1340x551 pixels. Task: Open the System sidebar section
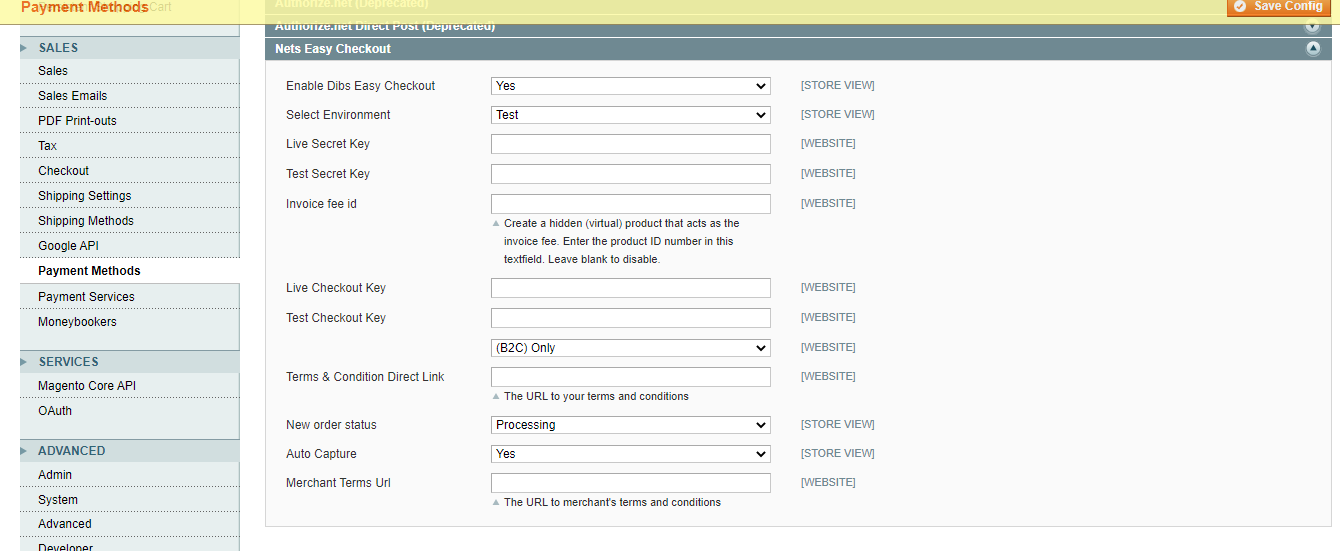[x=130, y=500]
